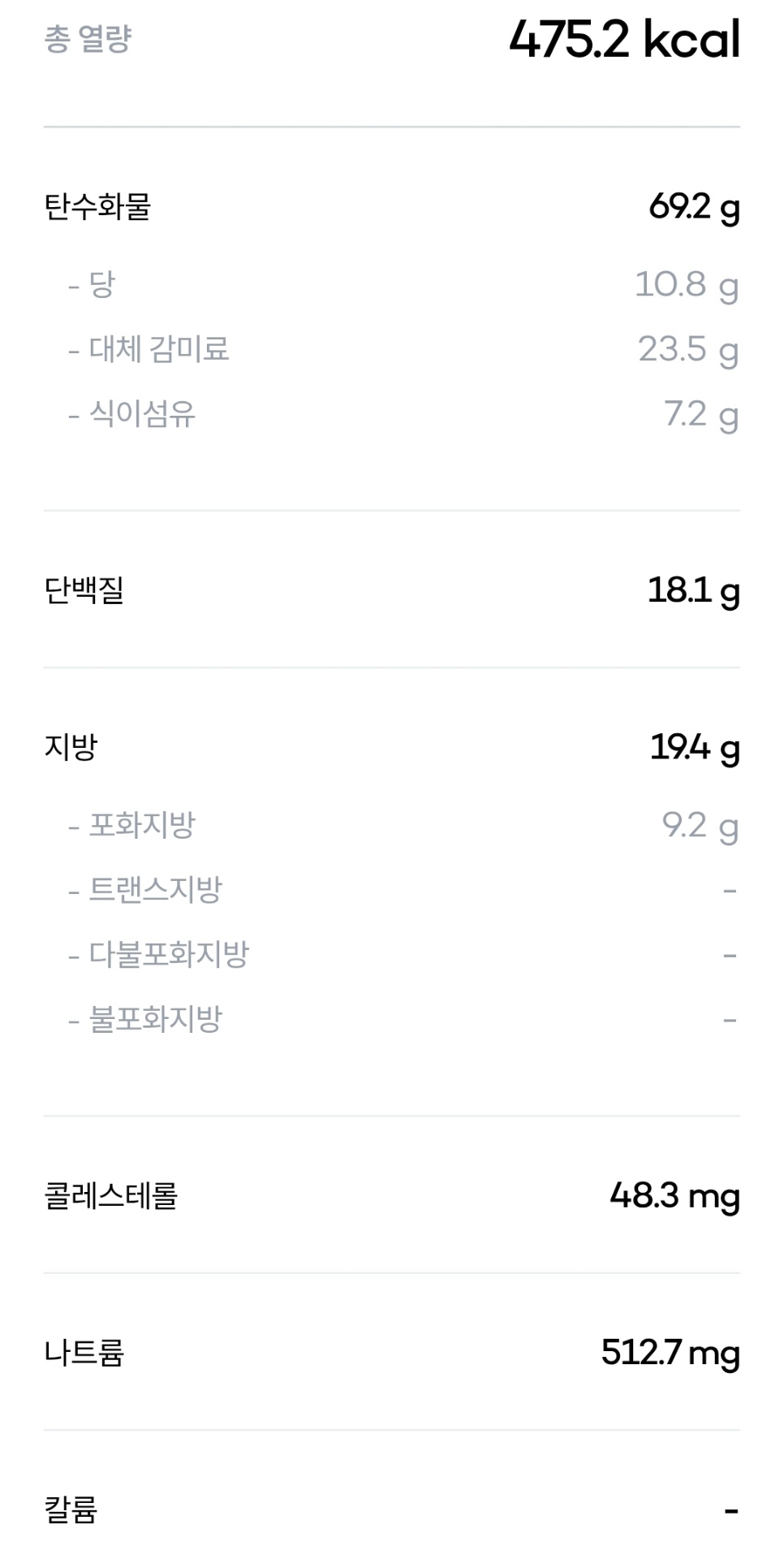Select the 69.2 g carbohydrate value
This screenshot has height=1559, width=784.
click(x=694, y=207)
